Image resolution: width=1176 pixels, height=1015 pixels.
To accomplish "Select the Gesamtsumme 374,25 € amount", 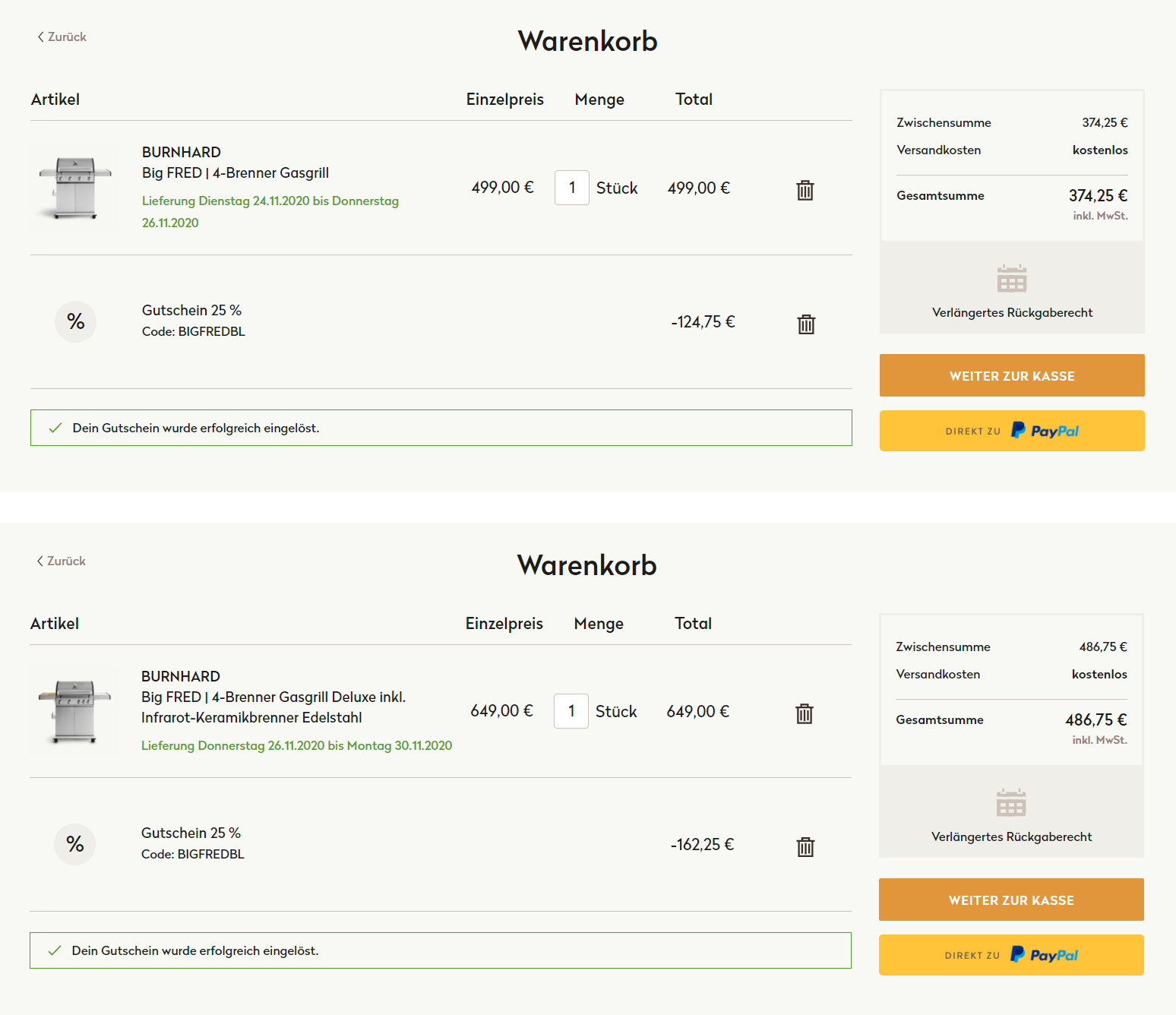I will click(1098, 195).
